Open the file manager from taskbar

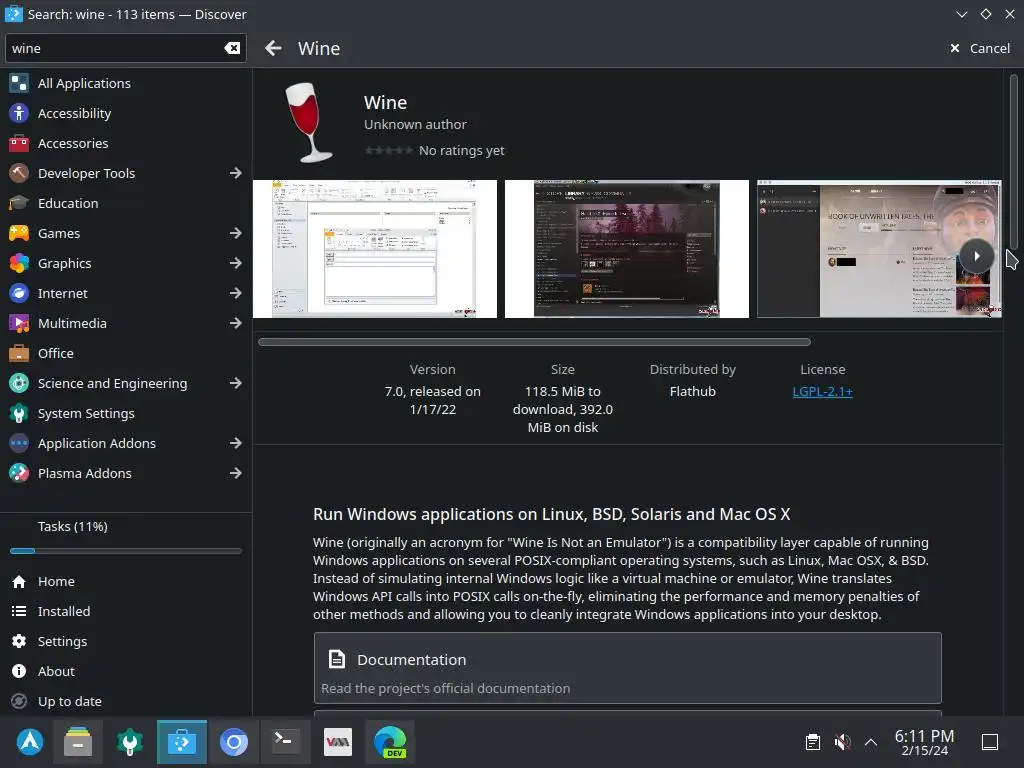tap(78, 742)
